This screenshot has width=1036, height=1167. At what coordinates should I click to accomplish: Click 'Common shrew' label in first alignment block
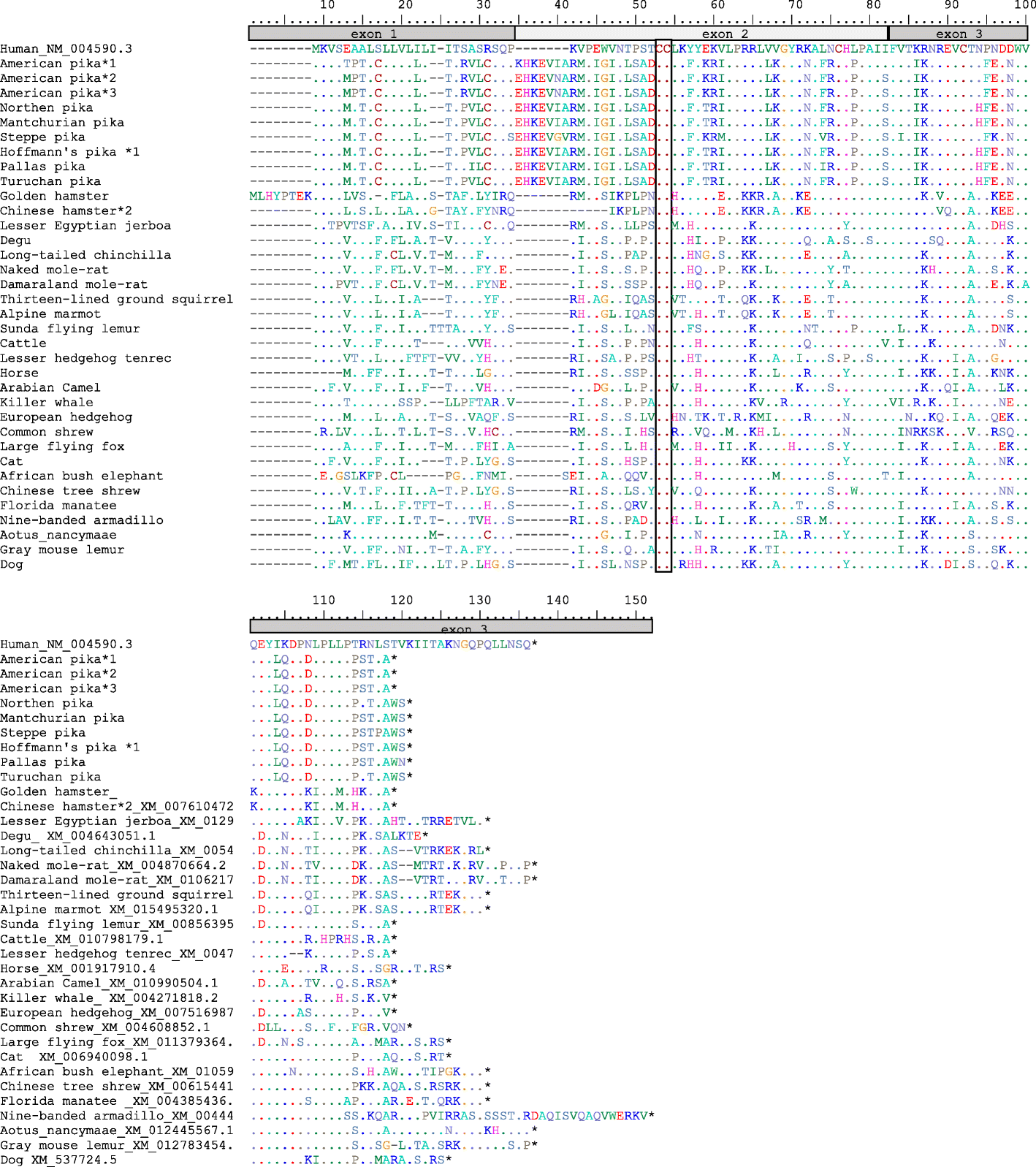coord(47,432)
